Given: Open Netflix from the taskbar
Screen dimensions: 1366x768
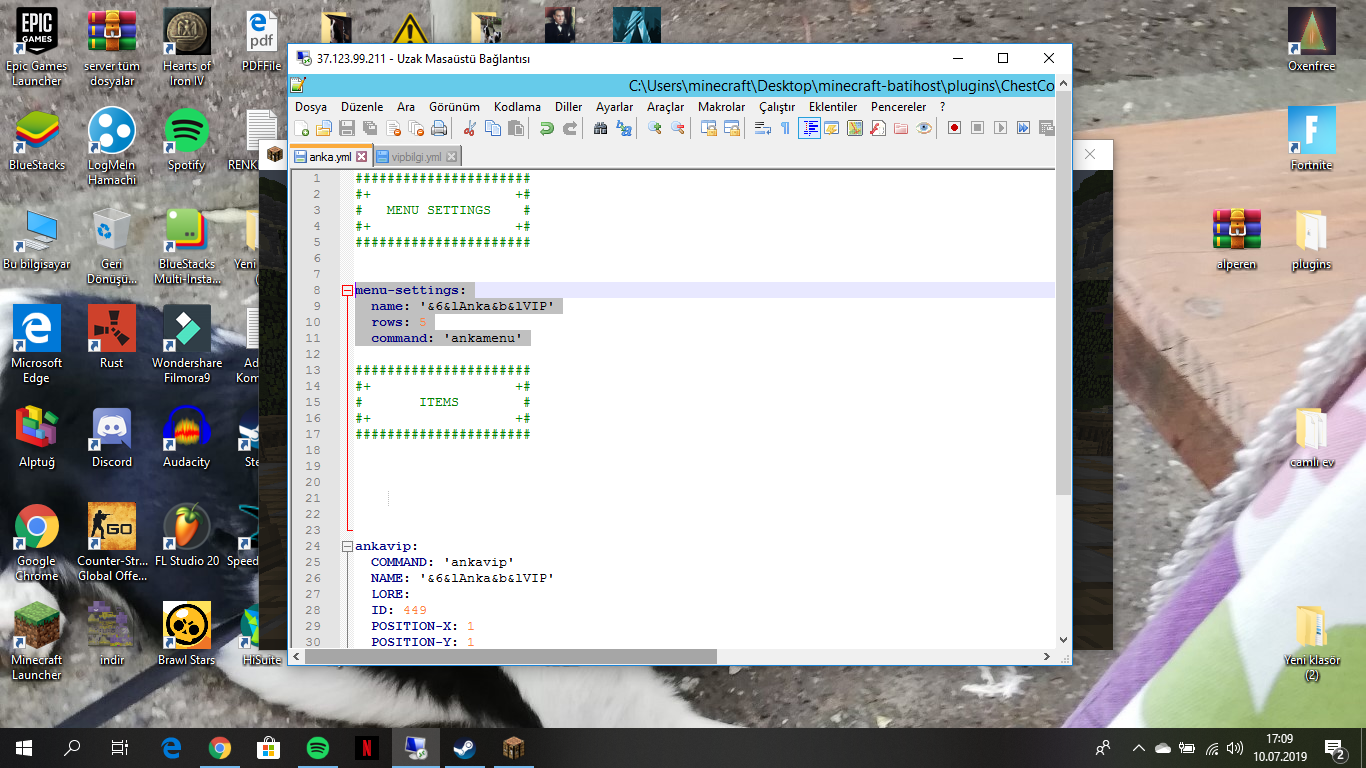Looking at the screenshot, I should click(367, 747).
